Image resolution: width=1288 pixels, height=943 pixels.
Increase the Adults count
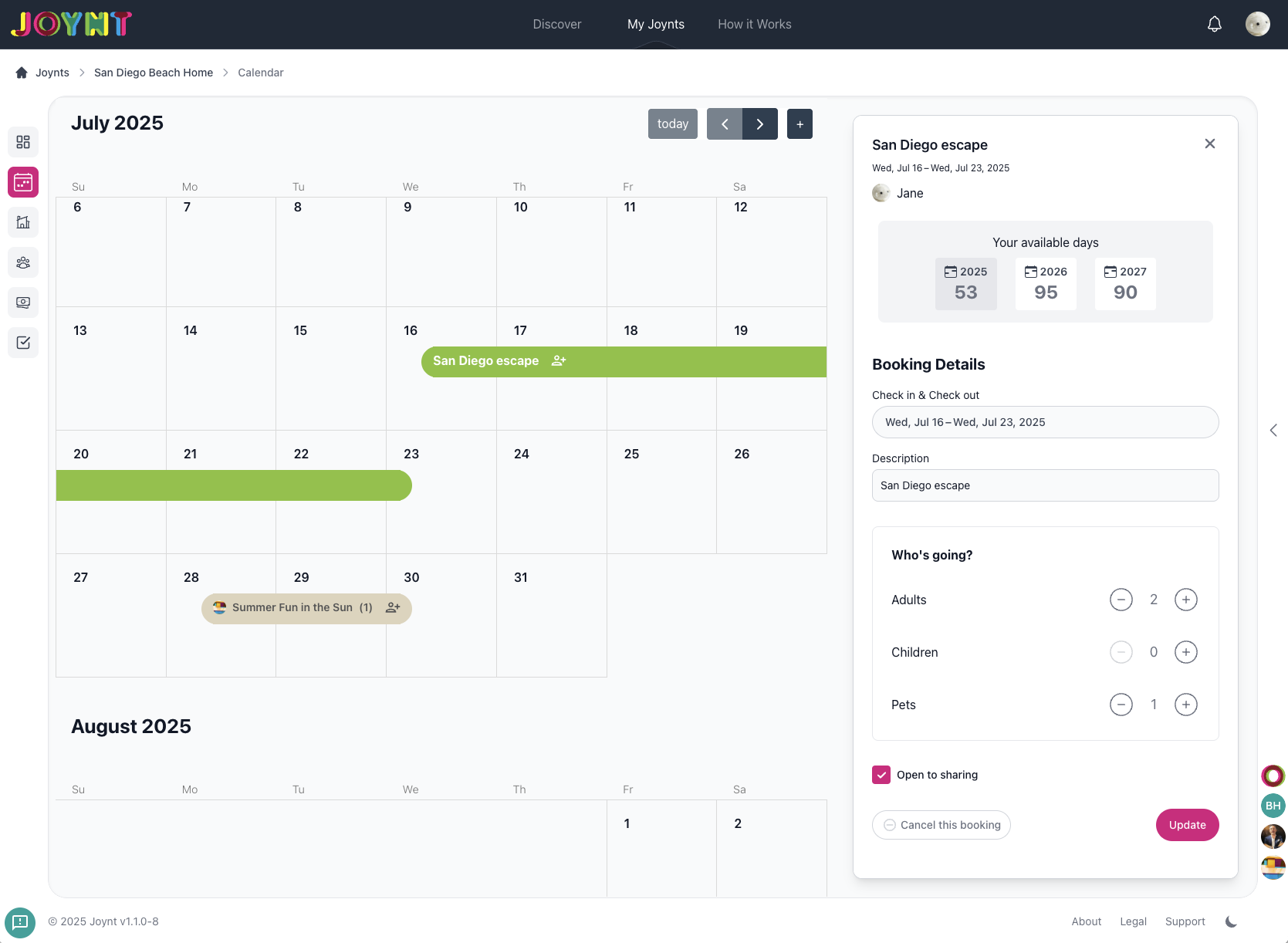1185,600
